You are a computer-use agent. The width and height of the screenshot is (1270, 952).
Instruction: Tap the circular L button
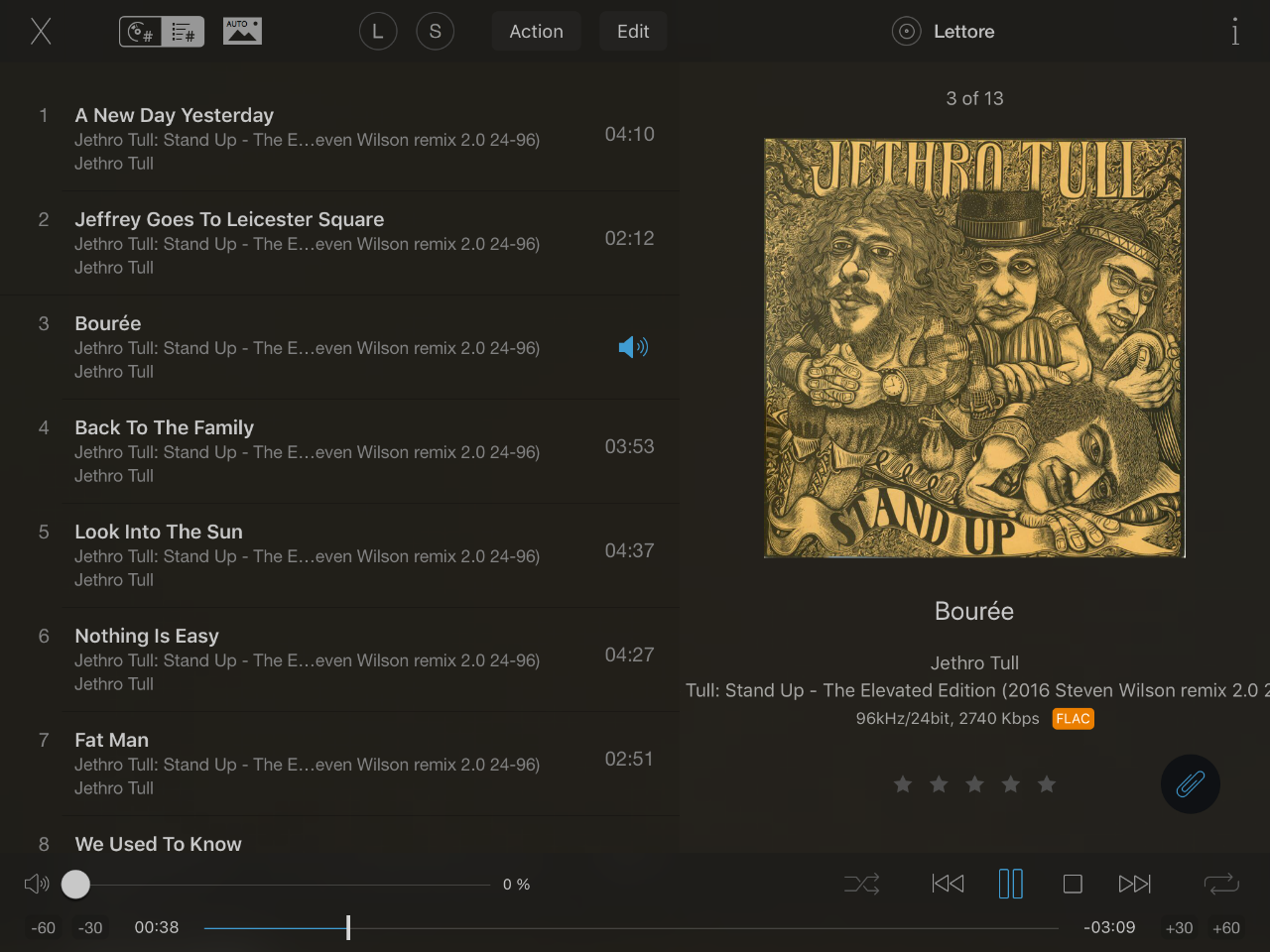[x=378, y=32]
